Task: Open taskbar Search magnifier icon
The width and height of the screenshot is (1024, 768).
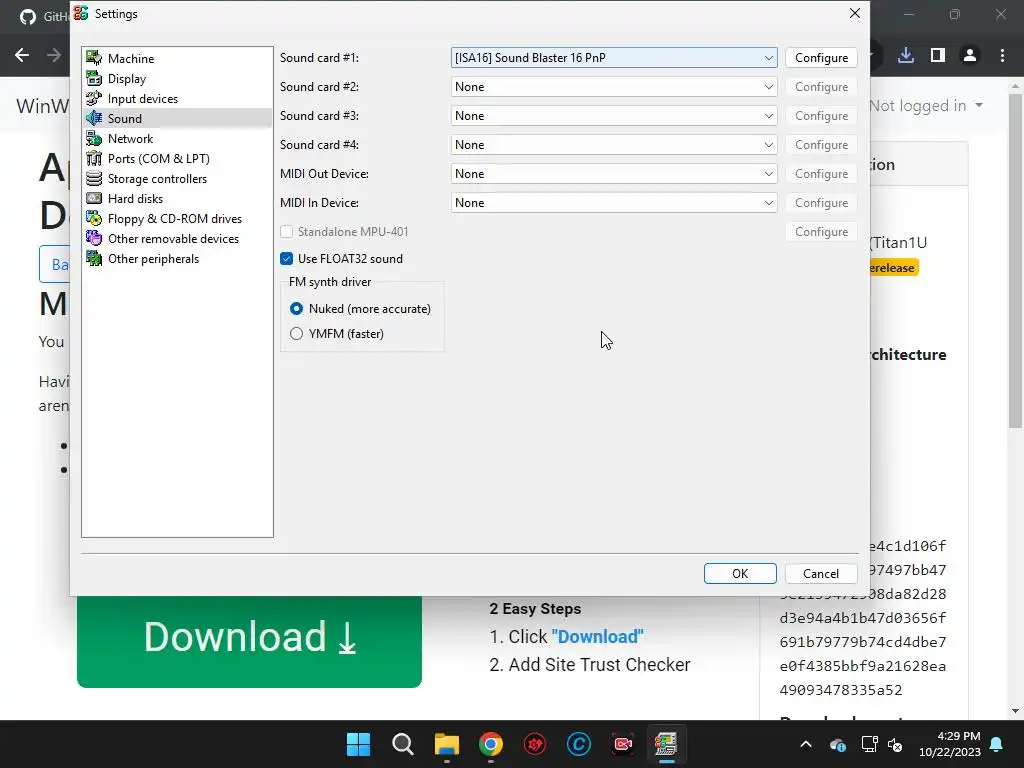Action: click(402, 744)
